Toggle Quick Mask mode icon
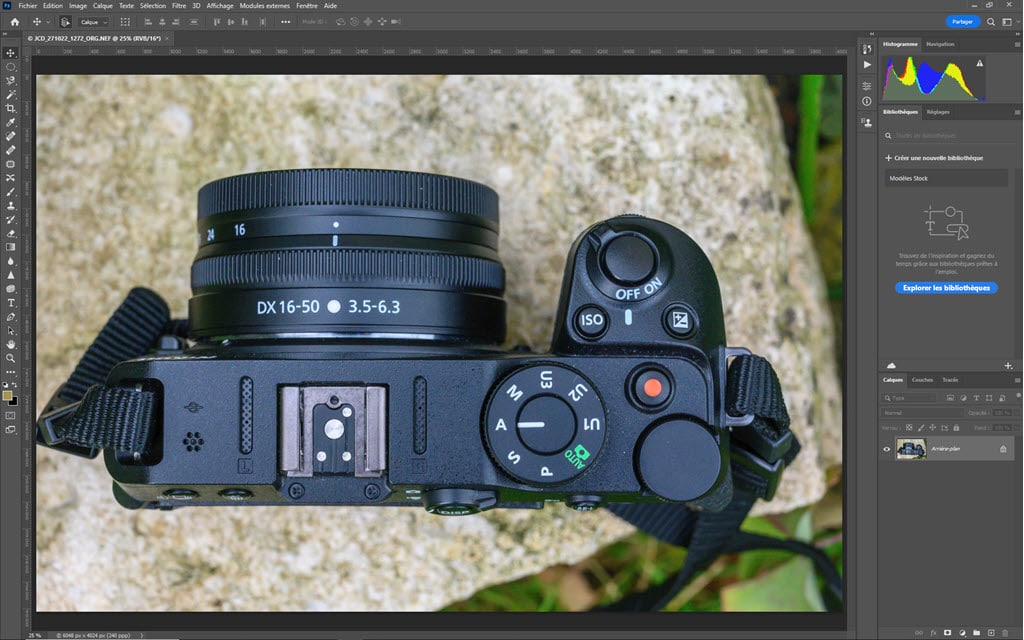 11,415
